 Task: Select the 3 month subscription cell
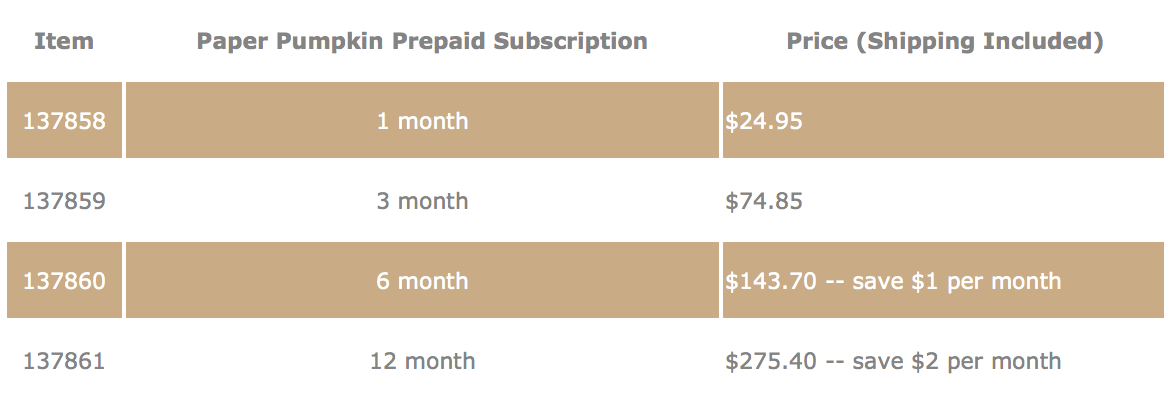pos(422,200)
